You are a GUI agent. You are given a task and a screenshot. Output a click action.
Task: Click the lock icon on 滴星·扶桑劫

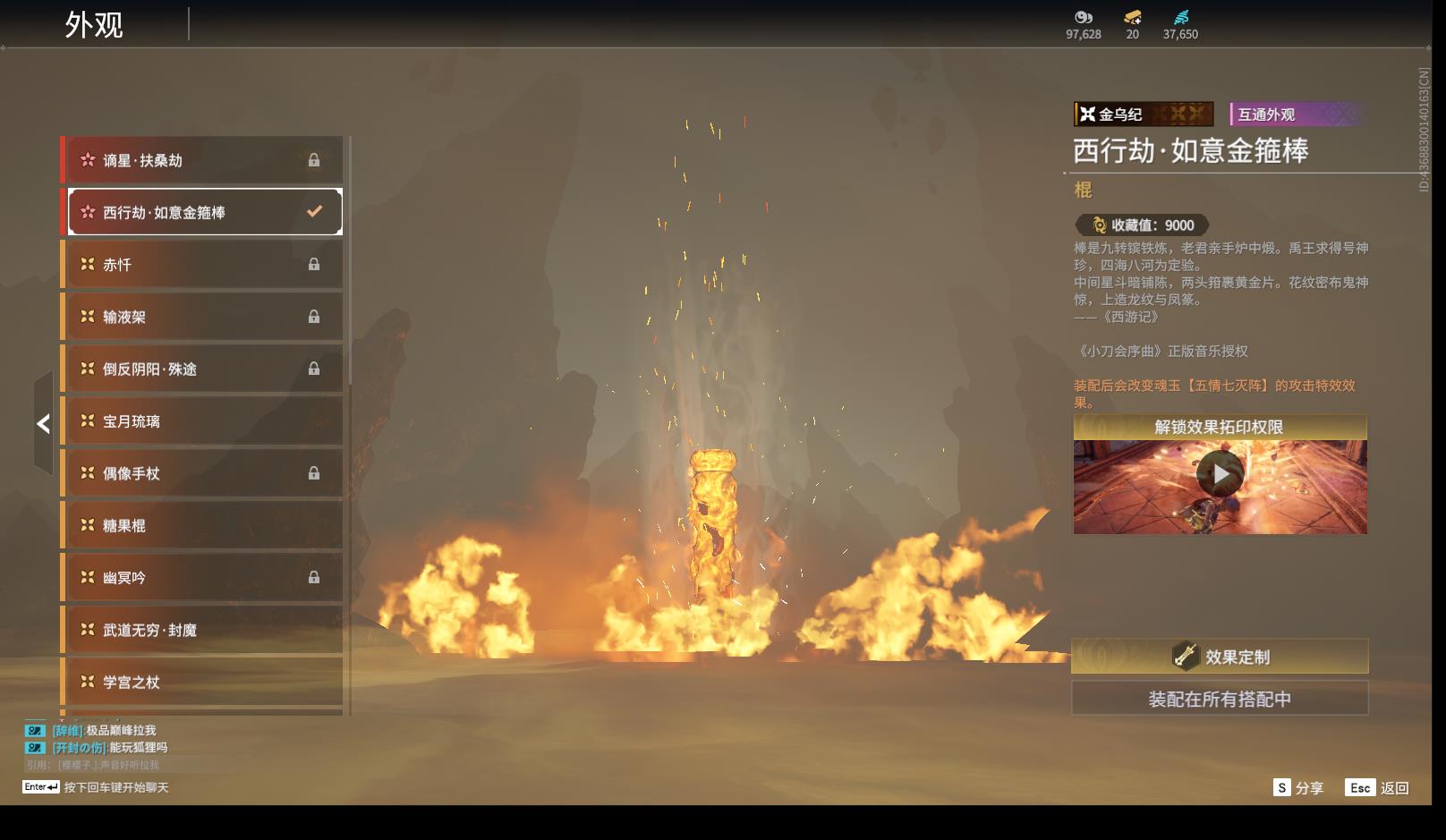[314, 160]
